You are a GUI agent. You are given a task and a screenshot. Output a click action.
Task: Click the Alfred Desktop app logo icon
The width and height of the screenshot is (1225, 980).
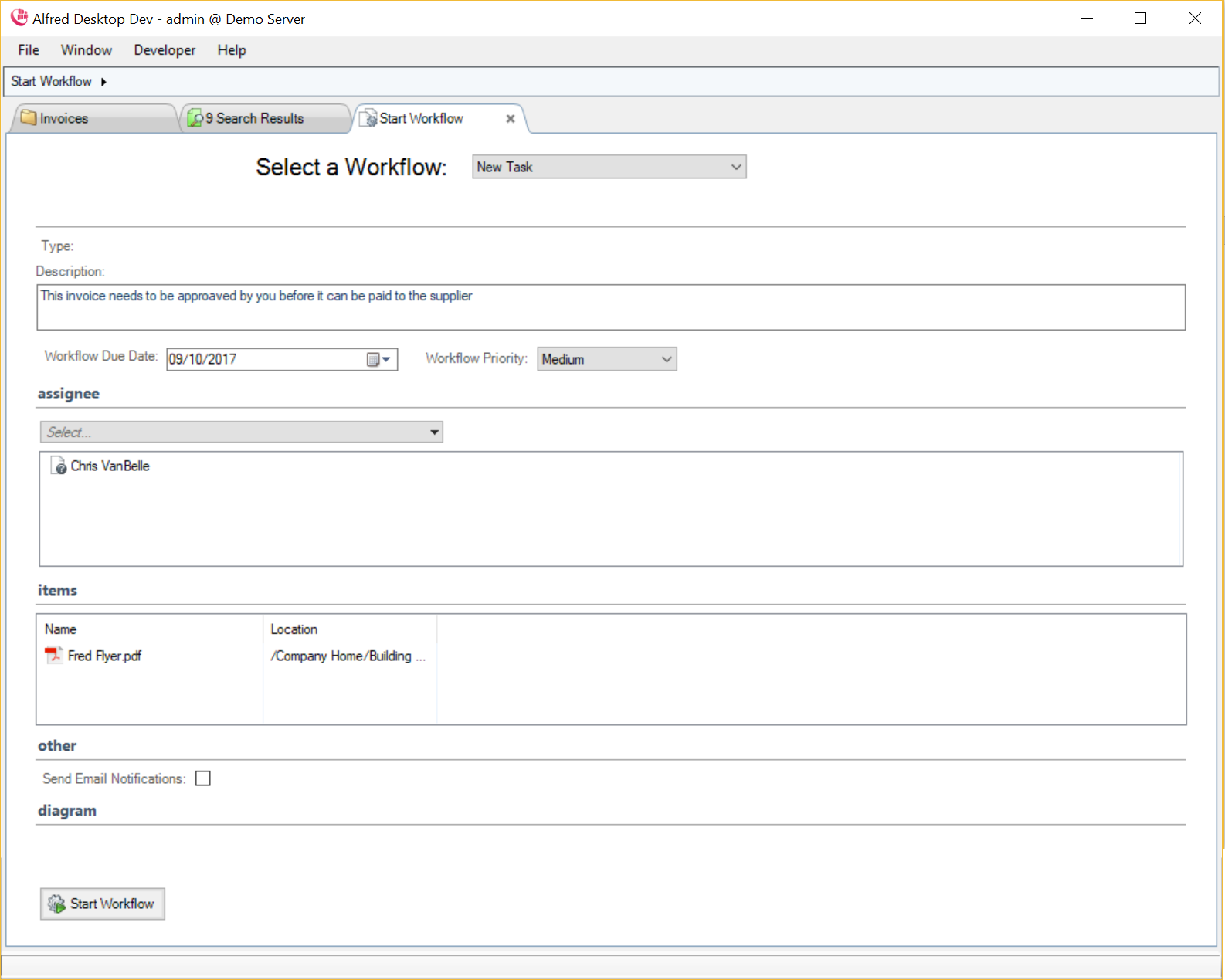pyautogui.click(x=19, y=18)
